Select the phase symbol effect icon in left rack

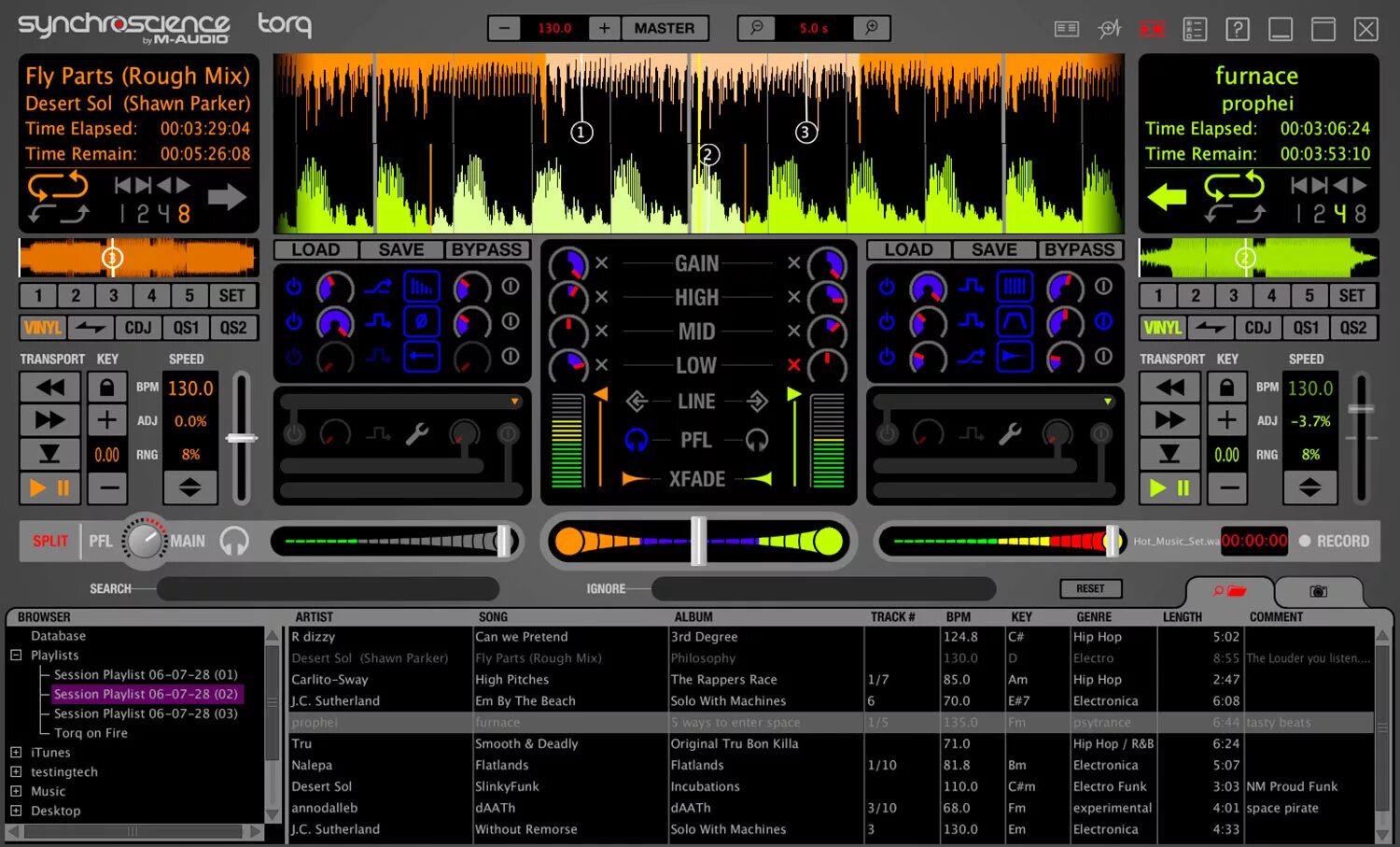(x=422, y=321)
